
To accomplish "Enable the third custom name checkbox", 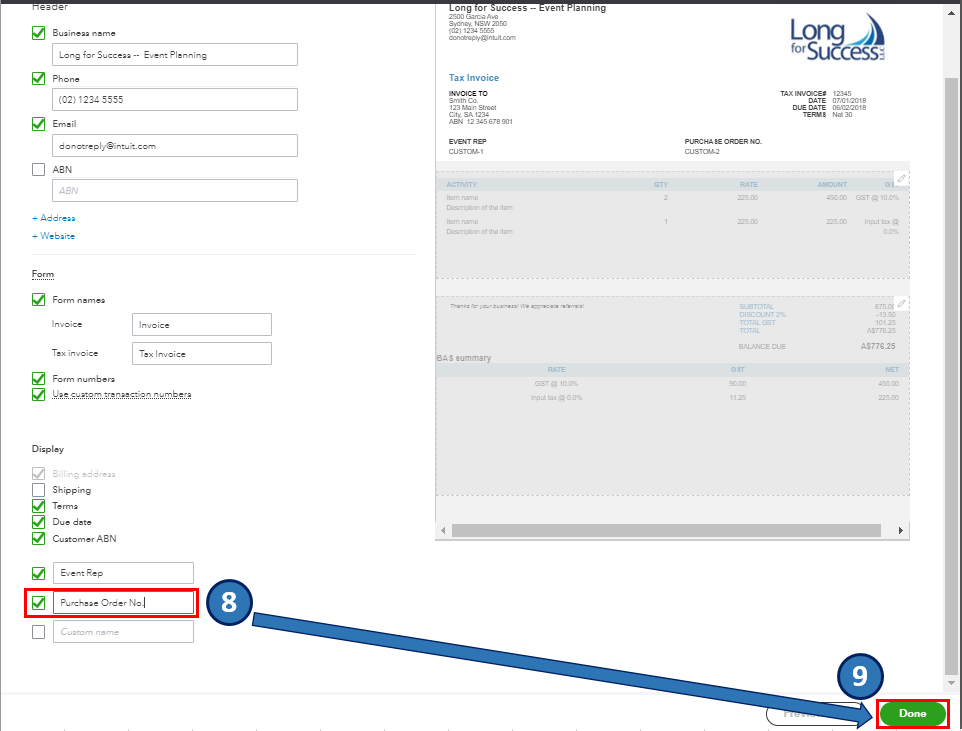I will click(x=39, y=632).
